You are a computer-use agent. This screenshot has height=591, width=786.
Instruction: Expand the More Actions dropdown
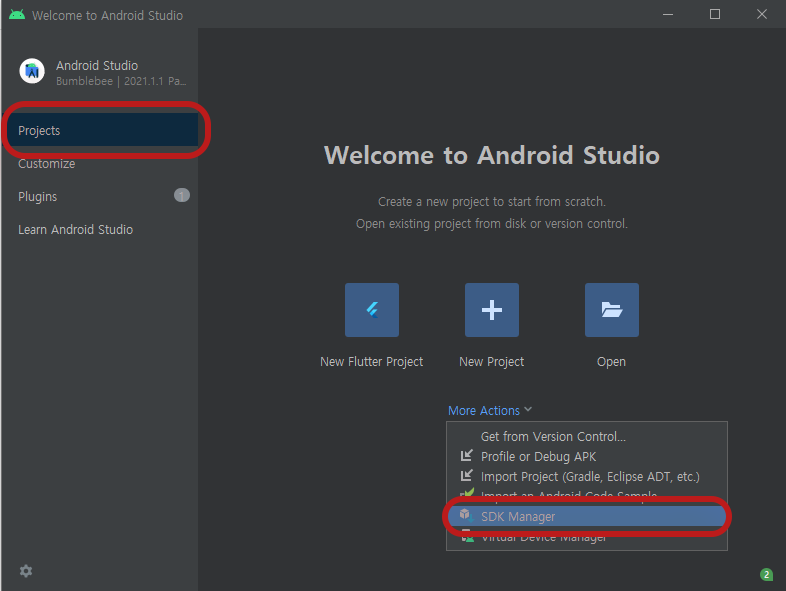490,411
